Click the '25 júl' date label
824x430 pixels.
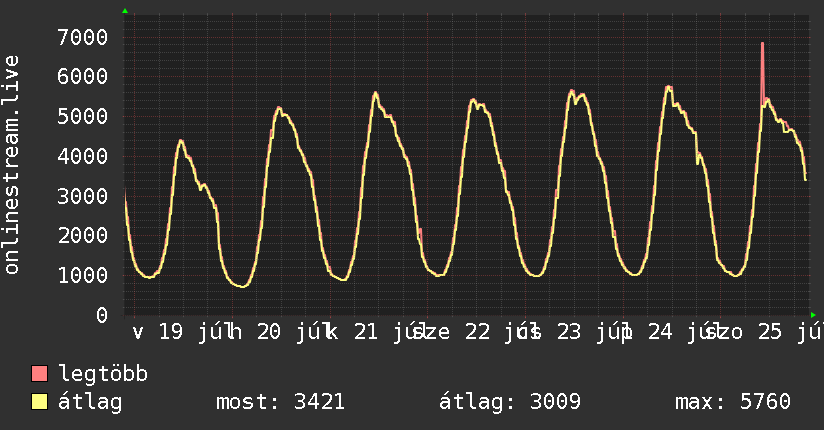coord(791,332)
